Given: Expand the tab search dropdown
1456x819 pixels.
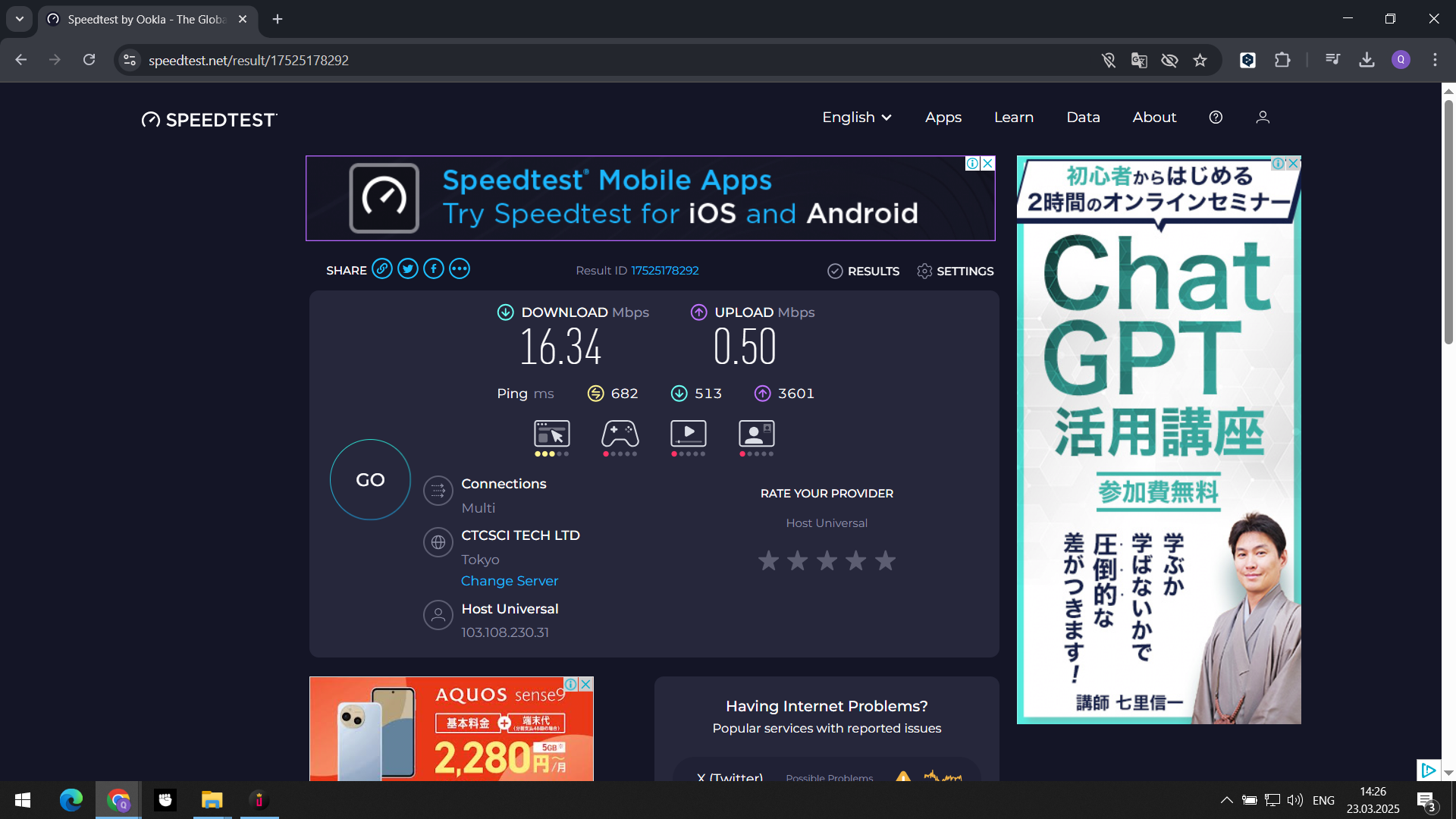Looking at the screenshot, I should click(20, 19).
